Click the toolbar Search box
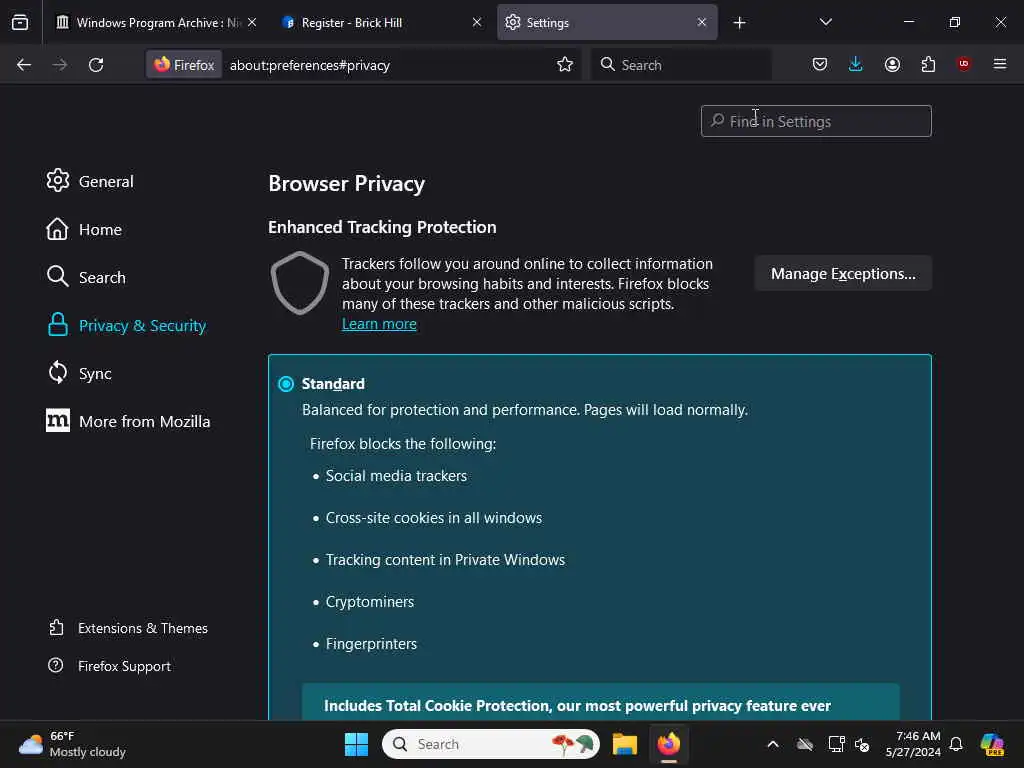 [x=681, y=65]
